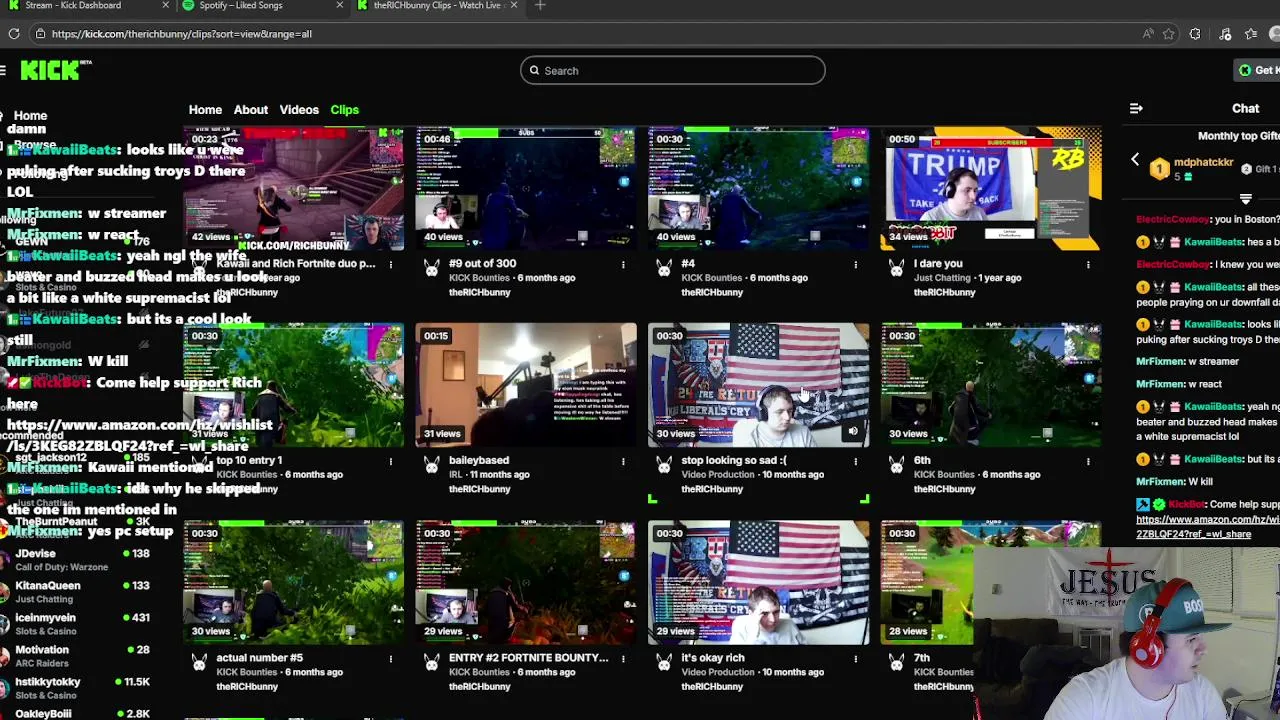Open the channel Home tab
1280x720 pixels.
point(205,110)
